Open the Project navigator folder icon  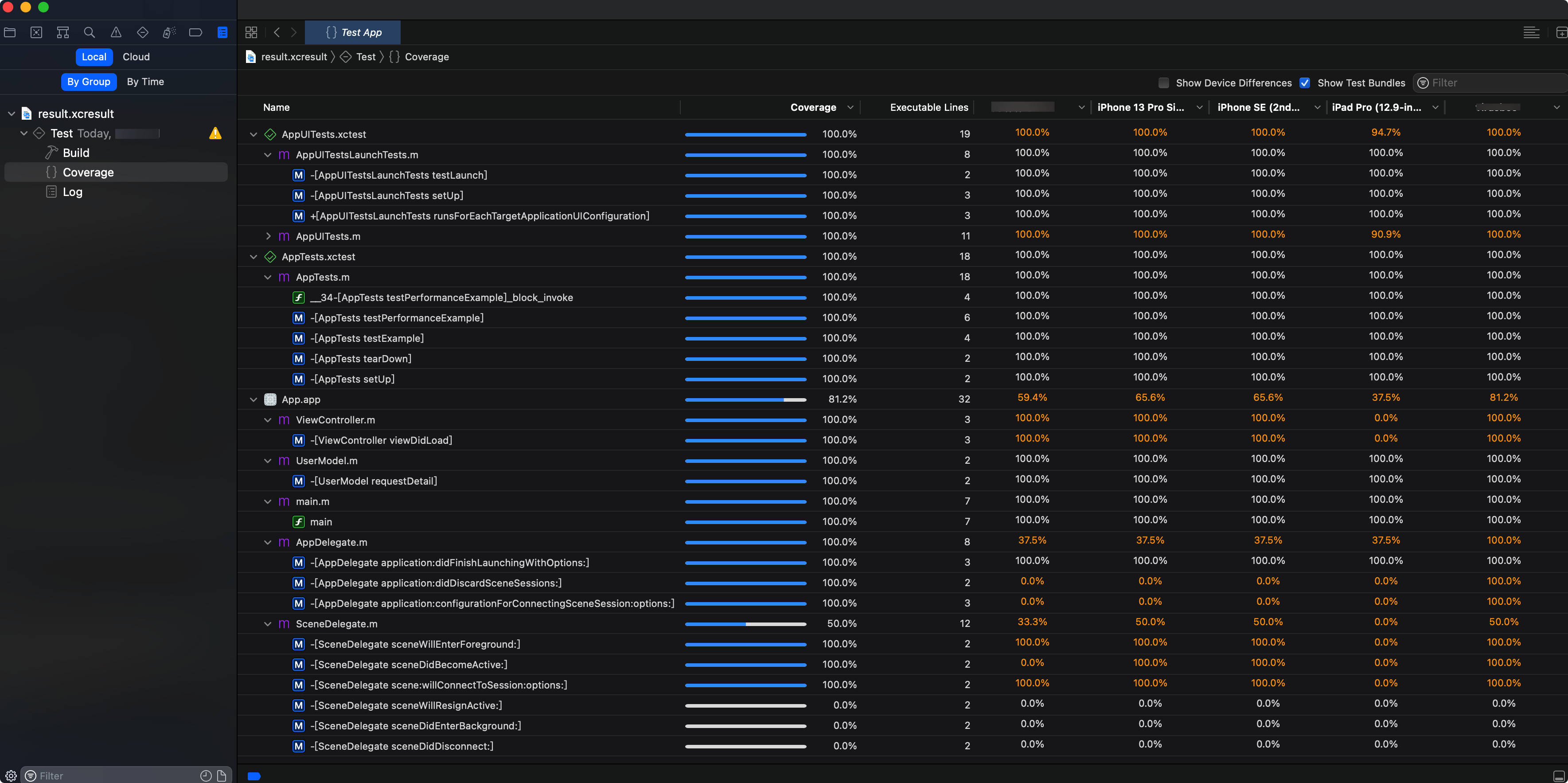pyautogui.click(x=10, y=32)
